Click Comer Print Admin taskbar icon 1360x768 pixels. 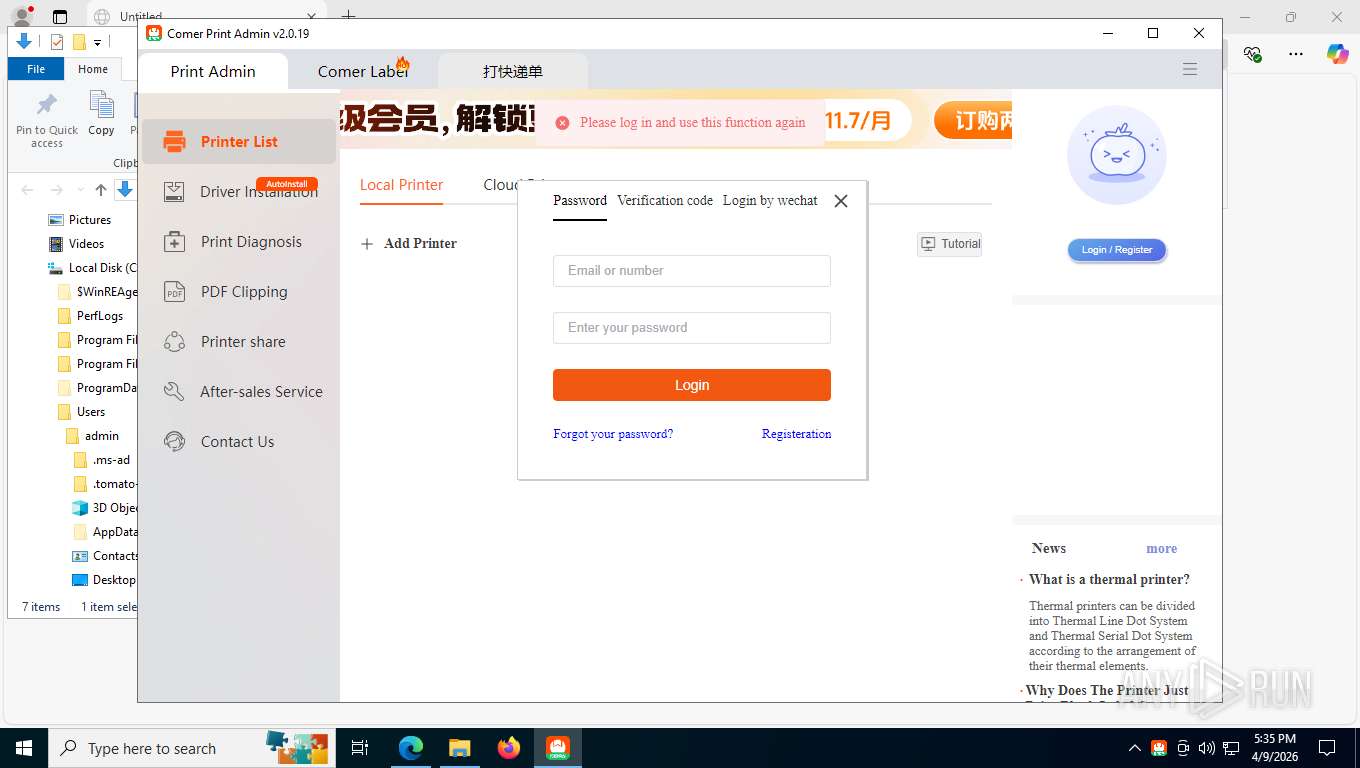point(558,748)
